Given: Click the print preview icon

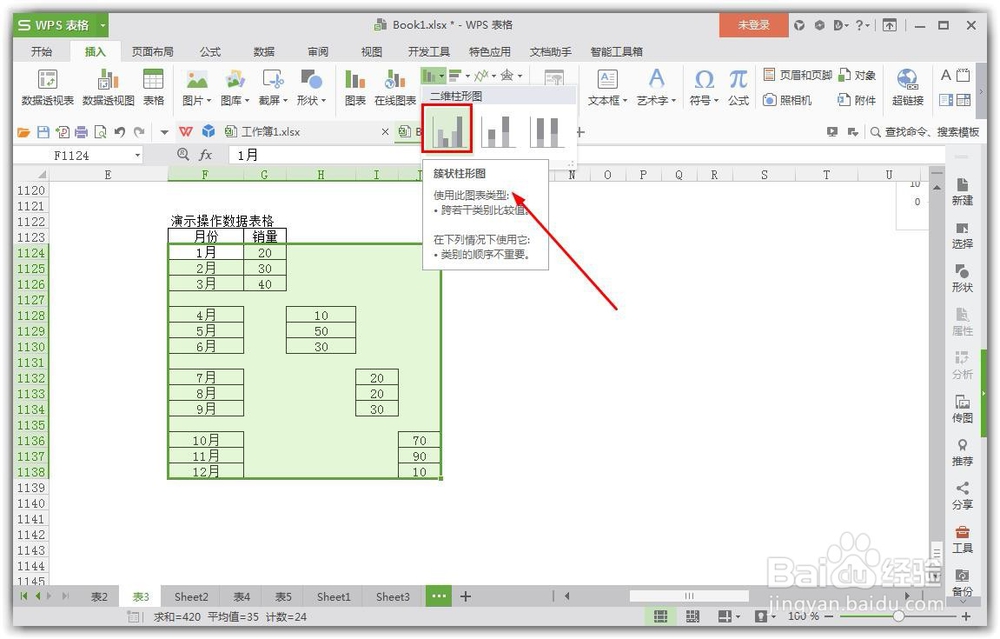Looking at the screenshot, I should pos(100,132).
